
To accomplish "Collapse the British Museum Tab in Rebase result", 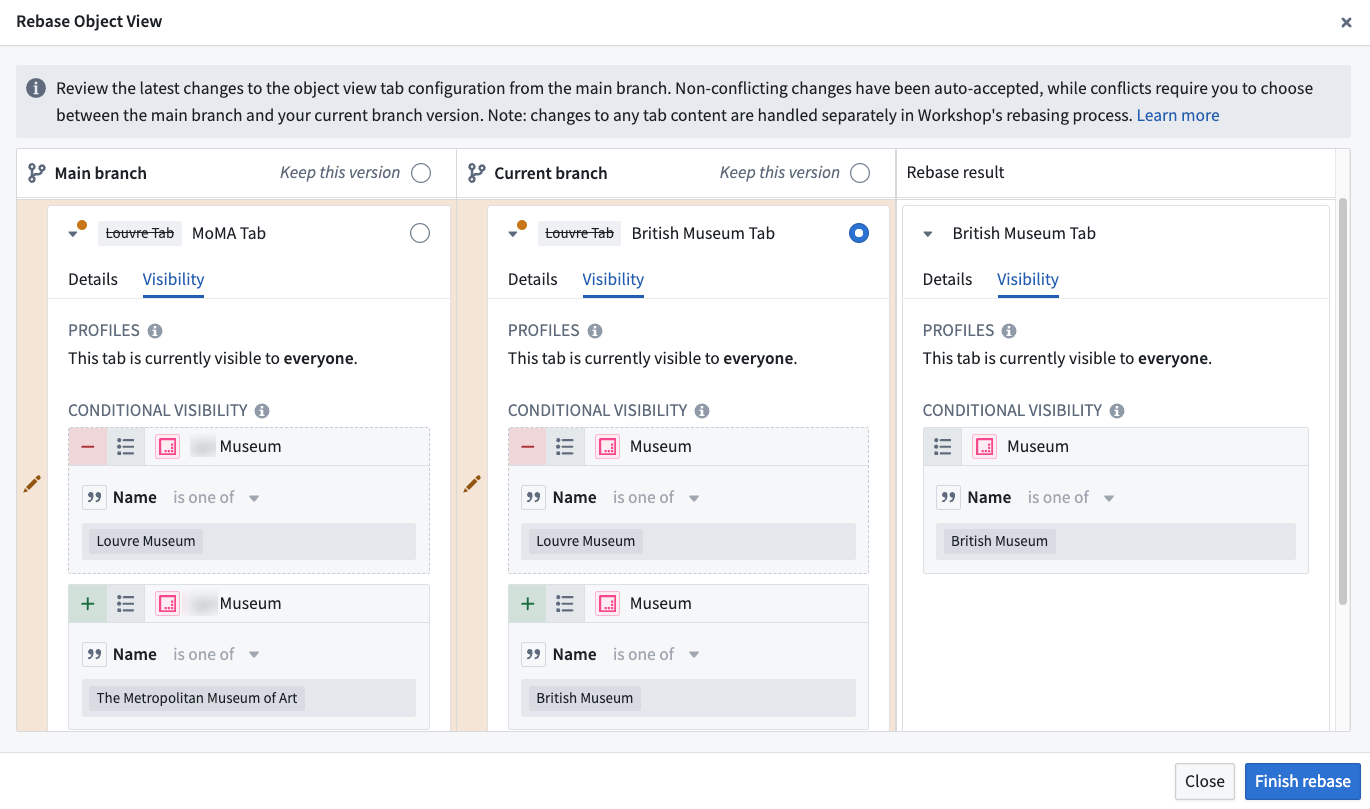I will [x=928, y=234].
